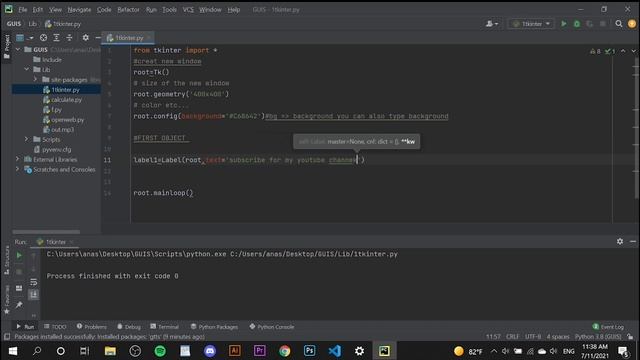The width and height of the screenshot is (640, 360).
Task: Collapse the Lib folder
Action: pyautogui.click(x=27, y=69)
